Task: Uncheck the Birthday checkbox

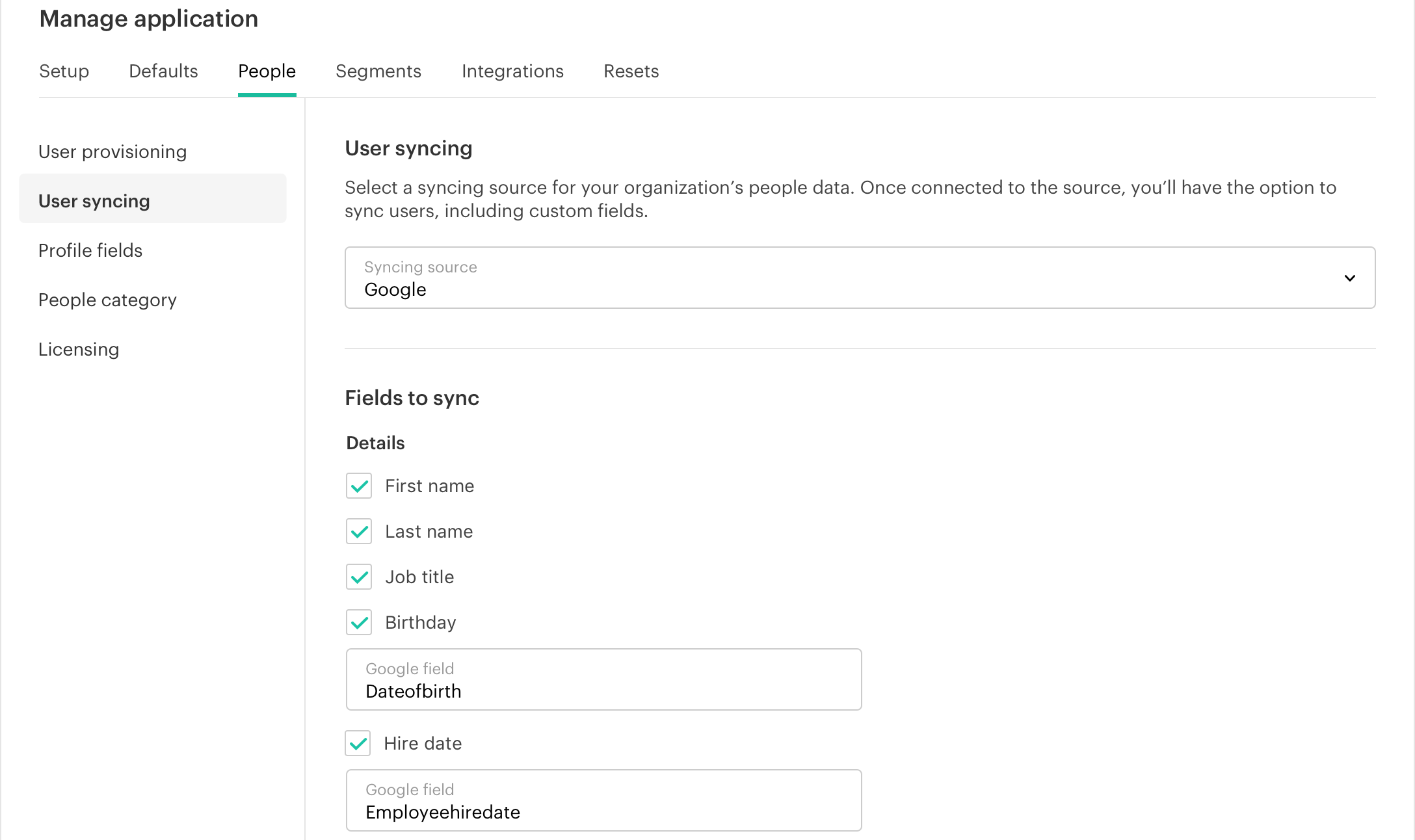Action: (x=359, y=622)
